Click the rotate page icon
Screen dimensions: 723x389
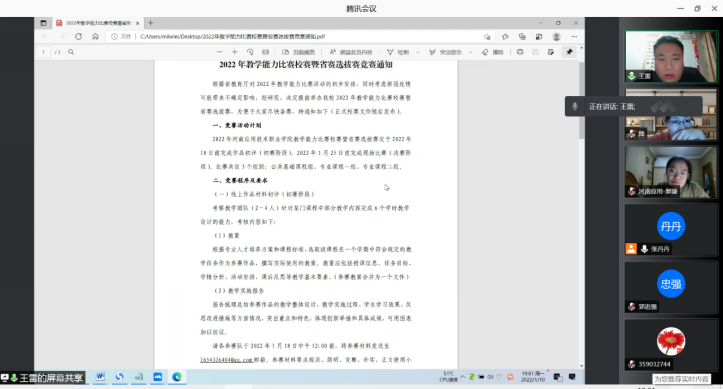pyautogui.click(x=250, y=52)
